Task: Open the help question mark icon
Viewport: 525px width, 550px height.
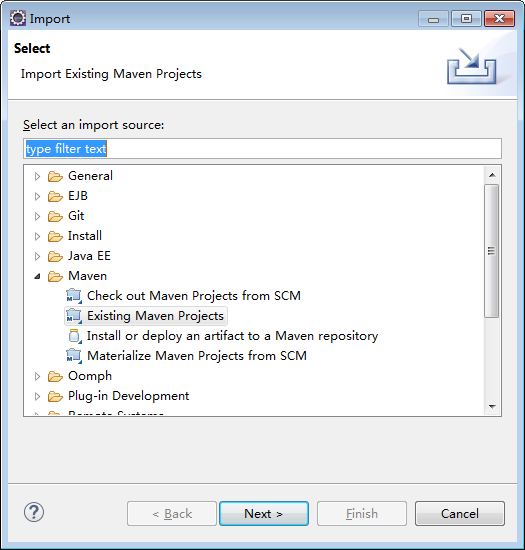Action: (34, 512)
